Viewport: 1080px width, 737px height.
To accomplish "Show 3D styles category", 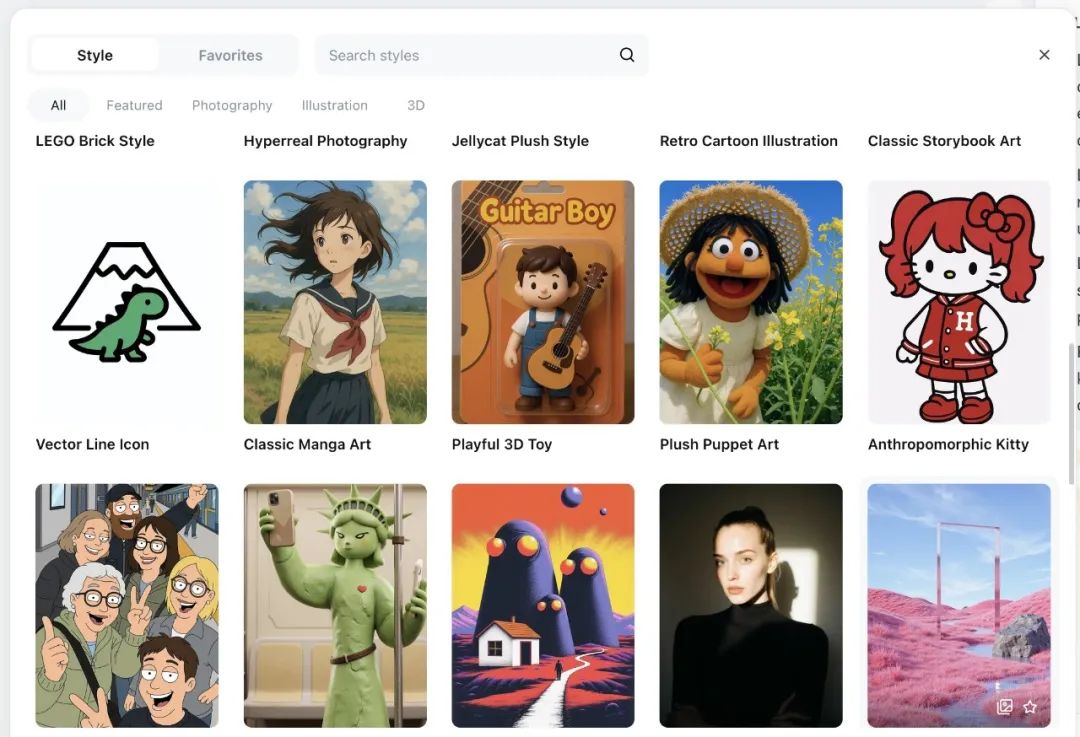I will [x=416, y=105].
